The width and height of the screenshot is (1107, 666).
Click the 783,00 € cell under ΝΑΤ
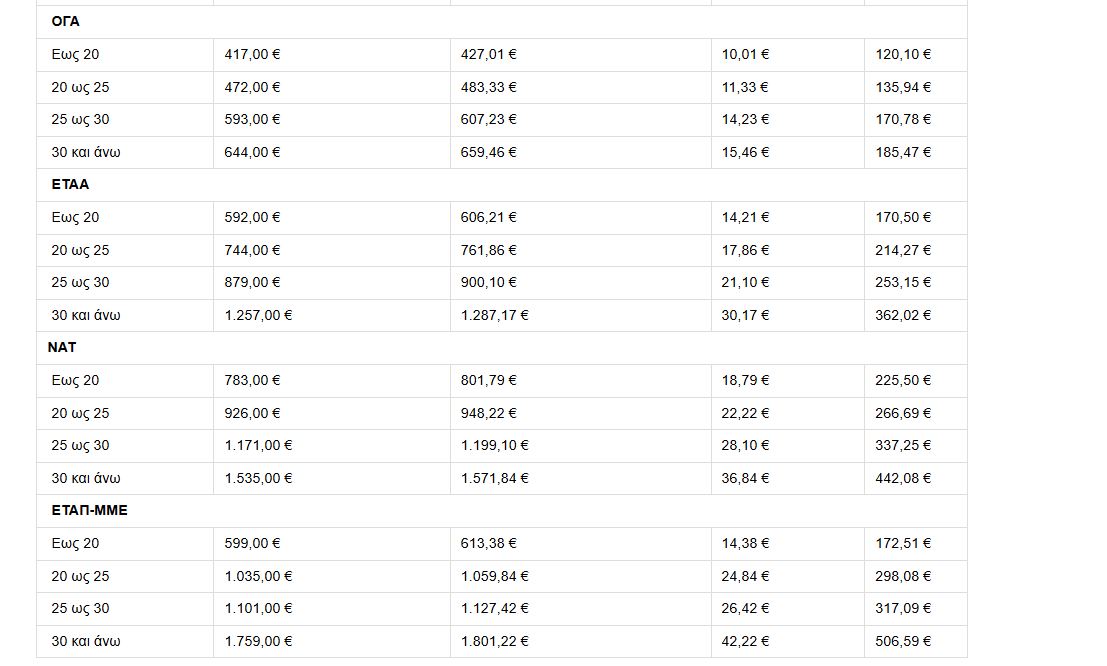tap(252, 381)
